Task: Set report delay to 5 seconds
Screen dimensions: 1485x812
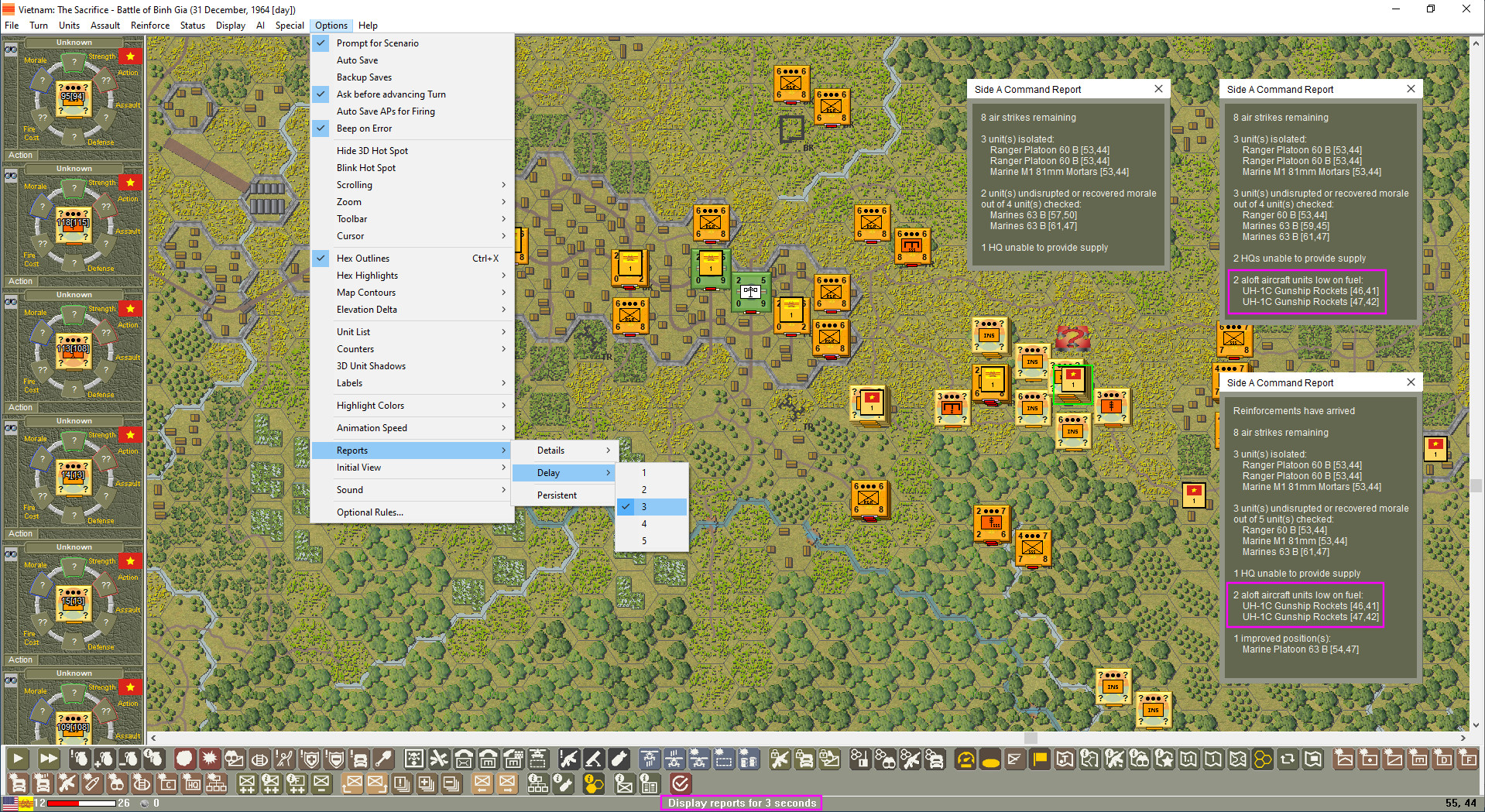Action: pos(652,541)
